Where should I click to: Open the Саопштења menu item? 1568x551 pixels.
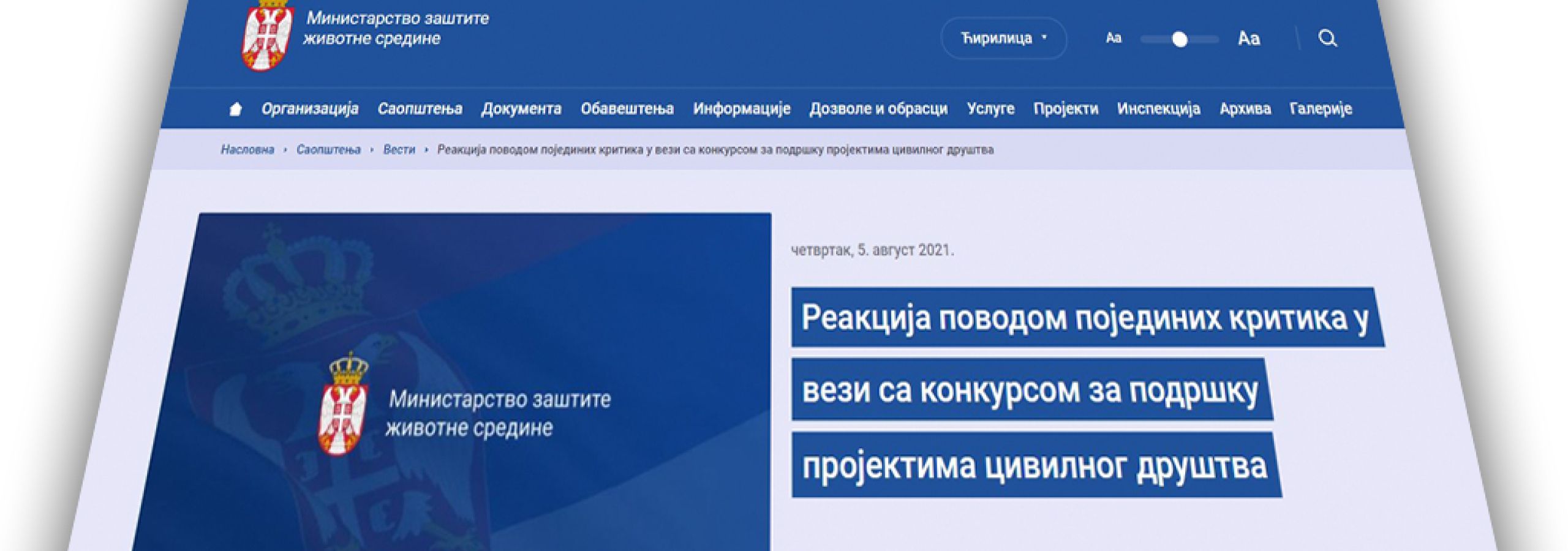click(420, 109)
